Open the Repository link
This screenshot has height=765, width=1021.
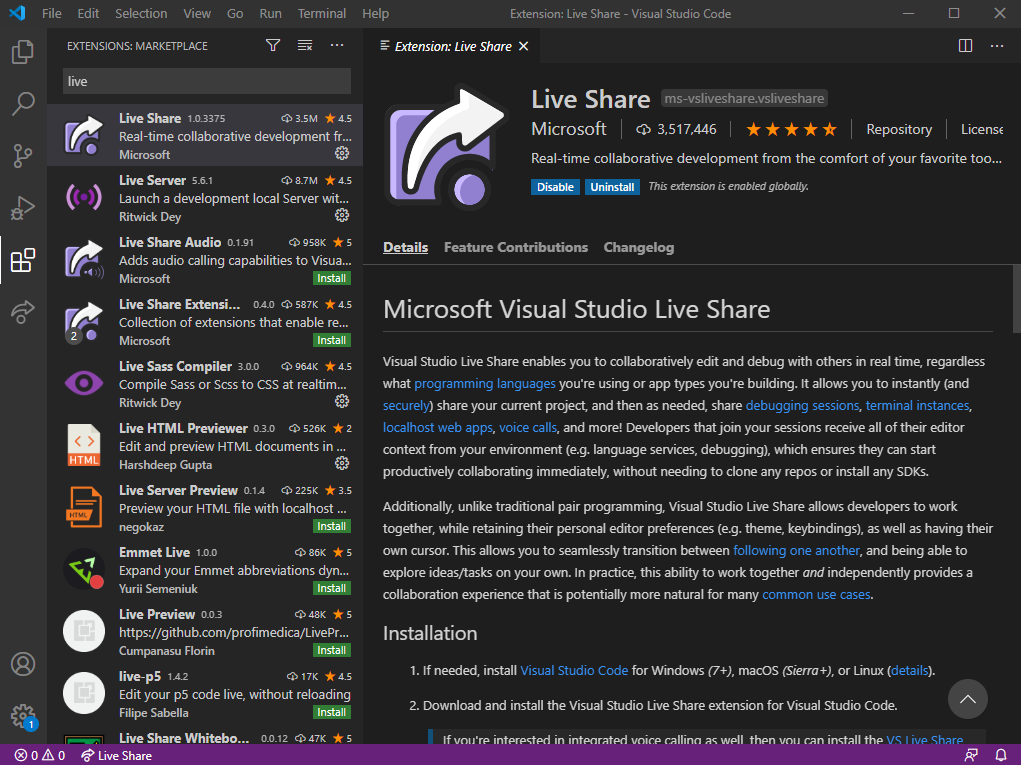coord(899,130)
